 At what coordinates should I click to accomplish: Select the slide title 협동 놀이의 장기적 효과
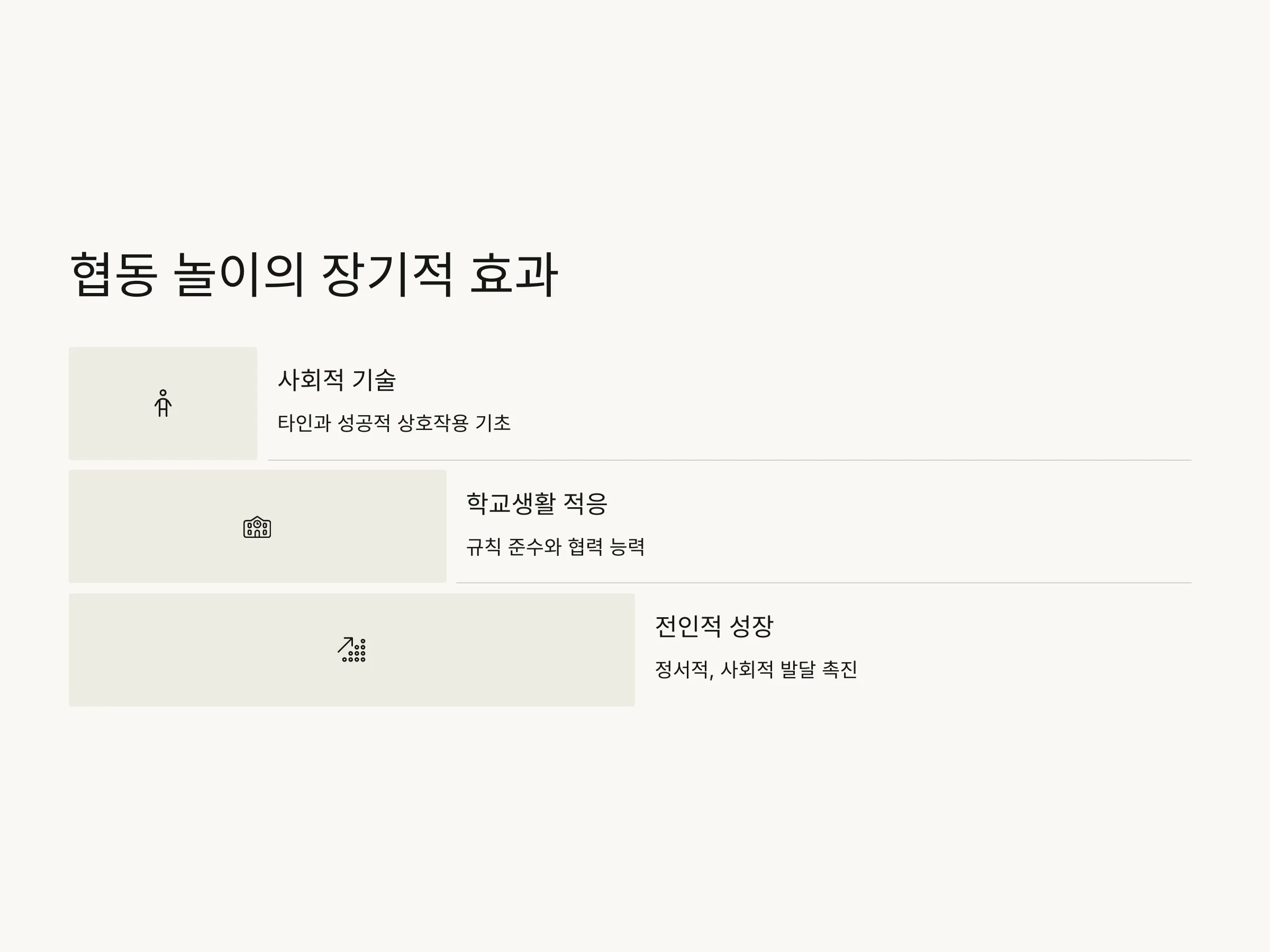pos(313,274)
